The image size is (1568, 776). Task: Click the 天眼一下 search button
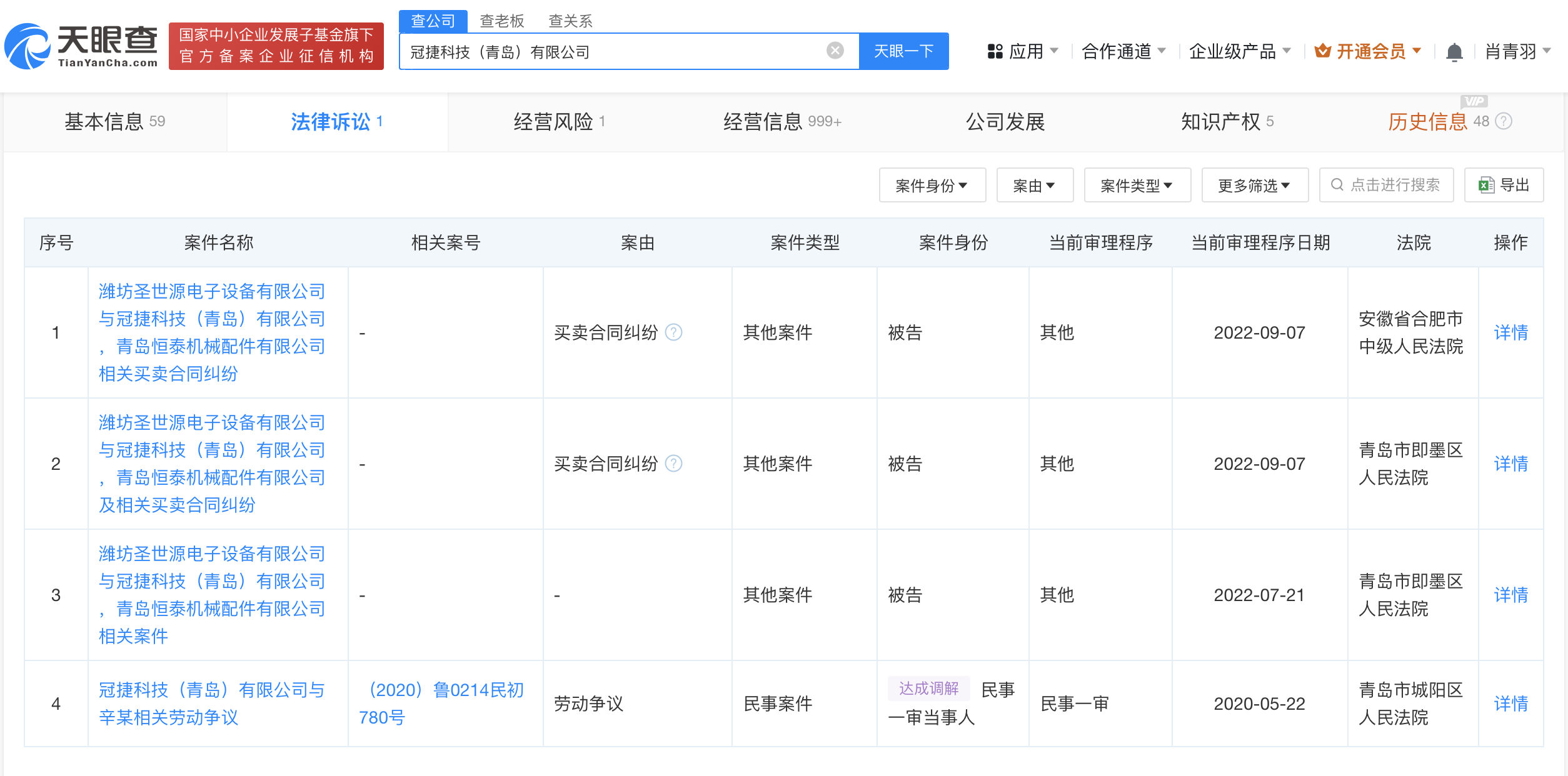tap(903, 51)
